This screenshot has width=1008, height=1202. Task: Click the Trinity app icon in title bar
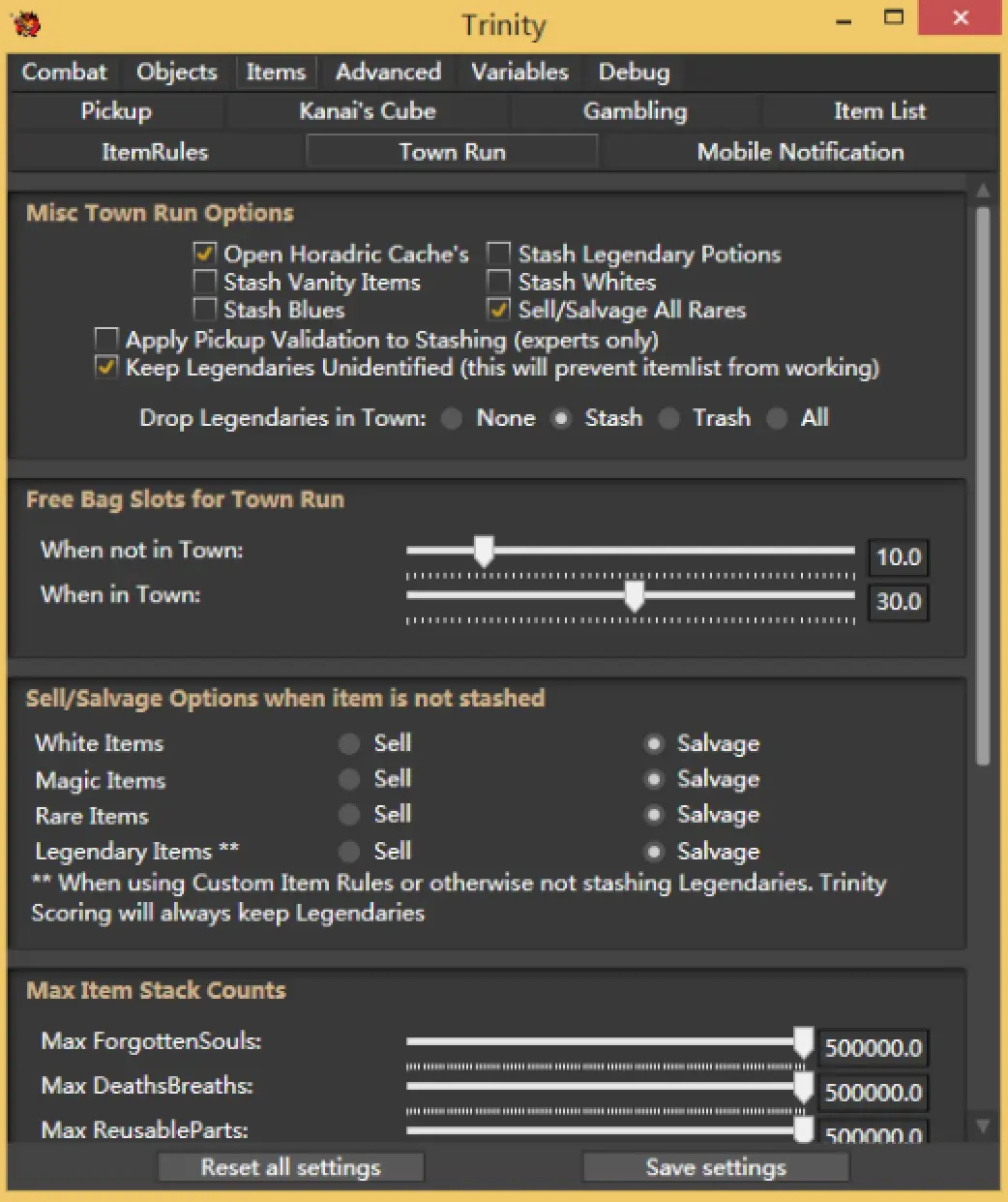[26, 23]
